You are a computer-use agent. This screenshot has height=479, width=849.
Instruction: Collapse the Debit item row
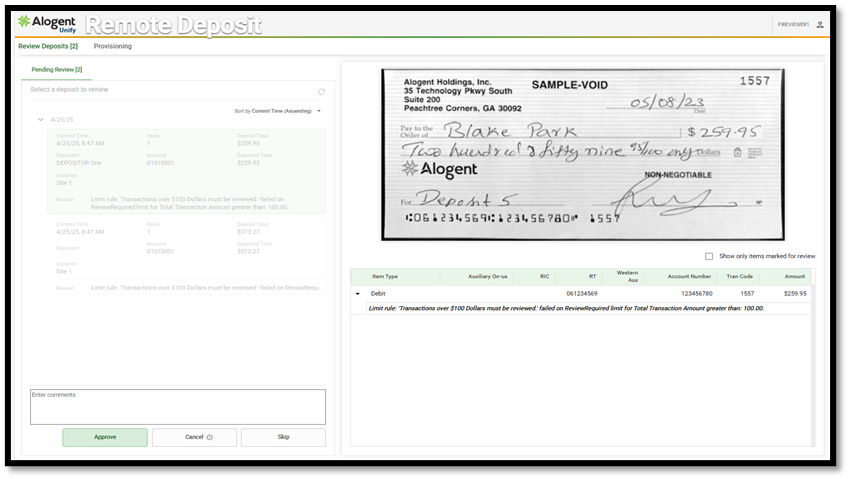(358, 294)
